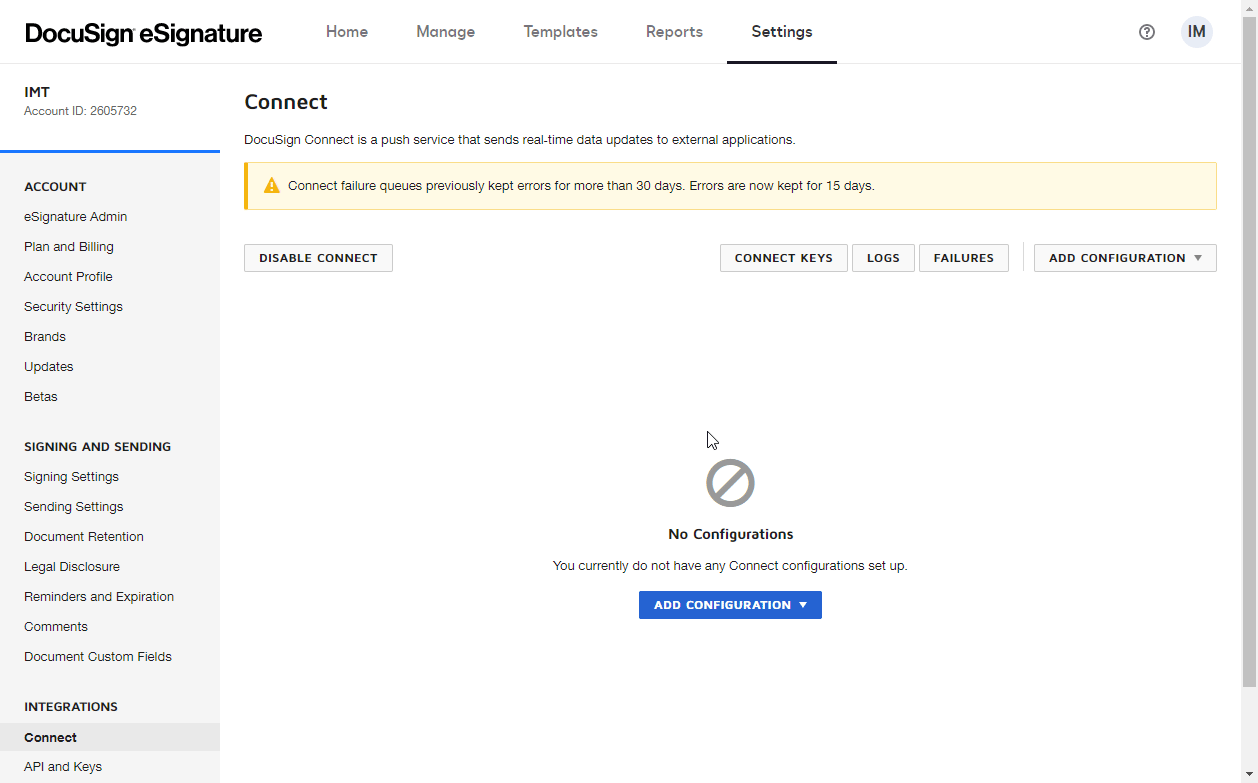Click the Account ID: 2605732 text
Screen dimensions: 1258x783
click(80, 111)
